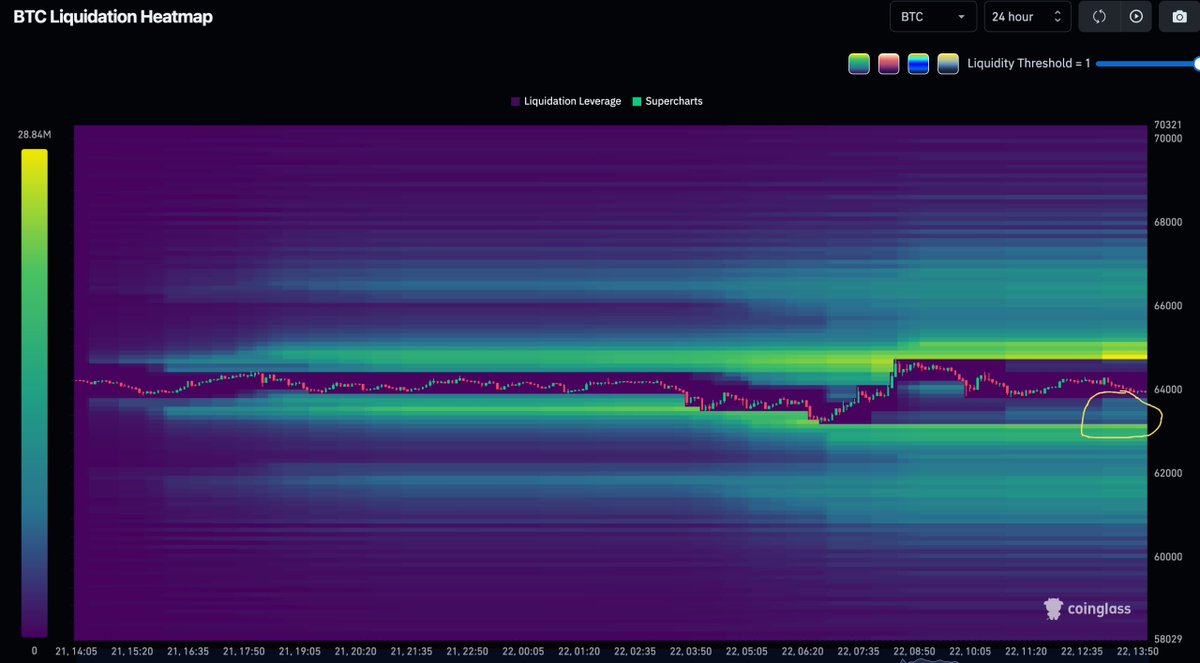
Task: Select the grey-gold color scheme swatch
Action: pyautogui.click(x=948, y=64)
